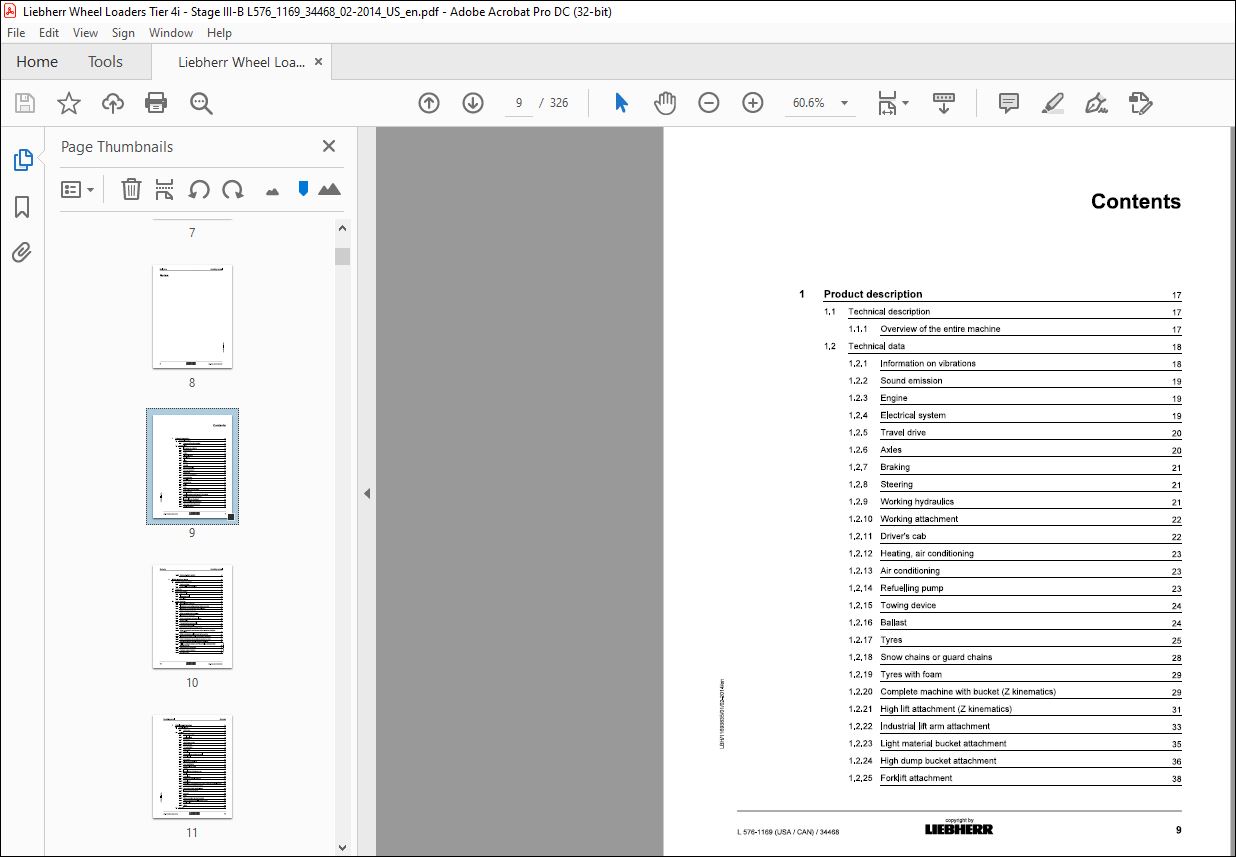Open 'High dump bucket attachment' entry
Viewport: 1236px width, 857px height.
coord(938,761)
